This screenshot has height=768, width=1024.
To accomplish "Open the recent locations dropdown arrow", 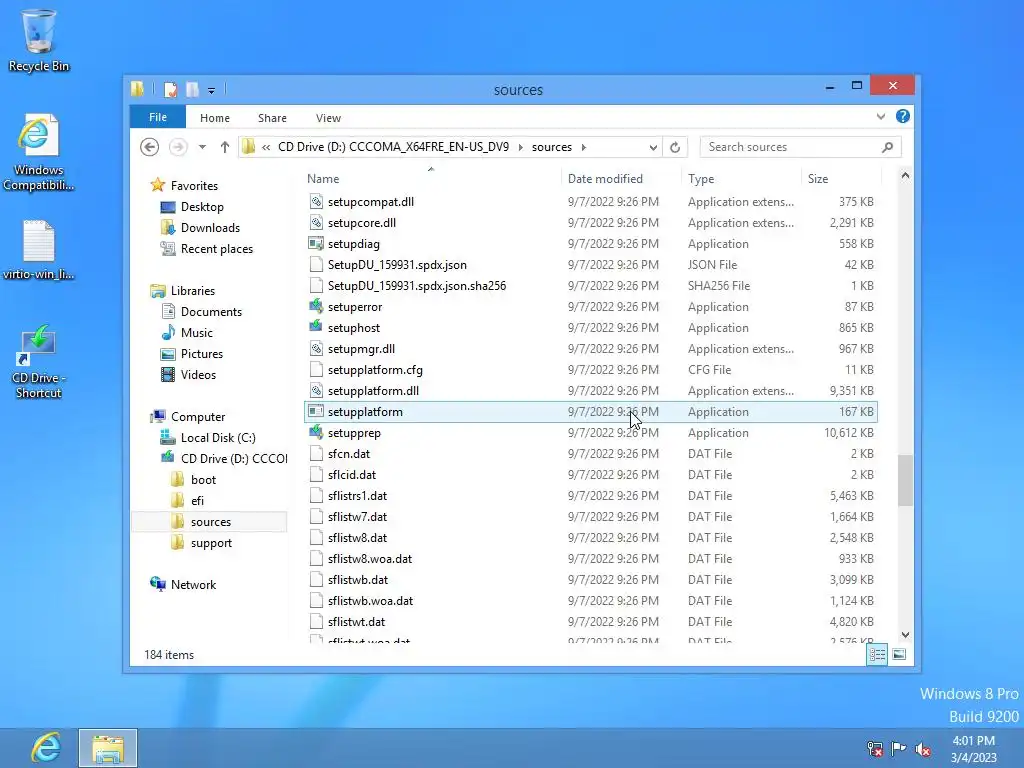I will coord(202,147).
